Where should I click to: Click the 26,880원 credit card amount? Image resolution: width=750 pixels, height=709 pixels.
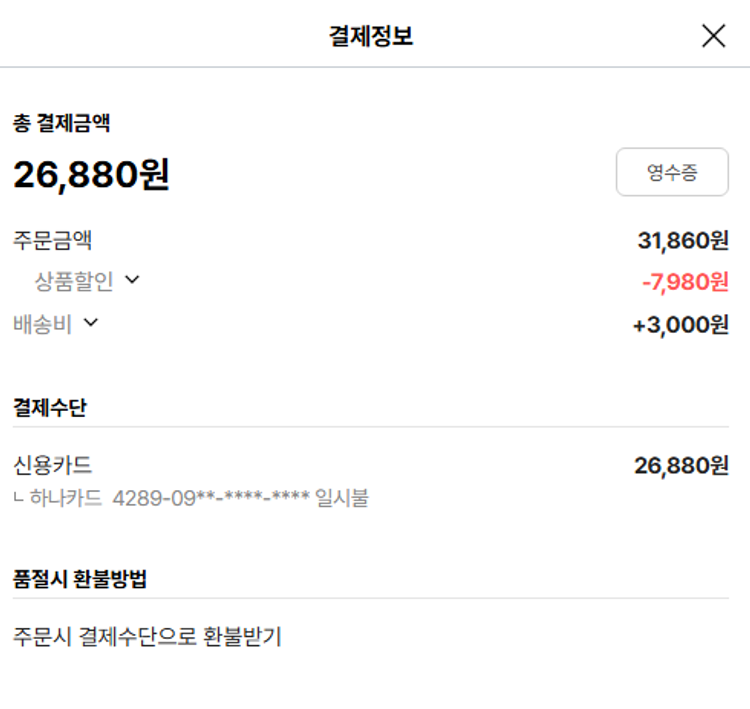coord(681,465)
